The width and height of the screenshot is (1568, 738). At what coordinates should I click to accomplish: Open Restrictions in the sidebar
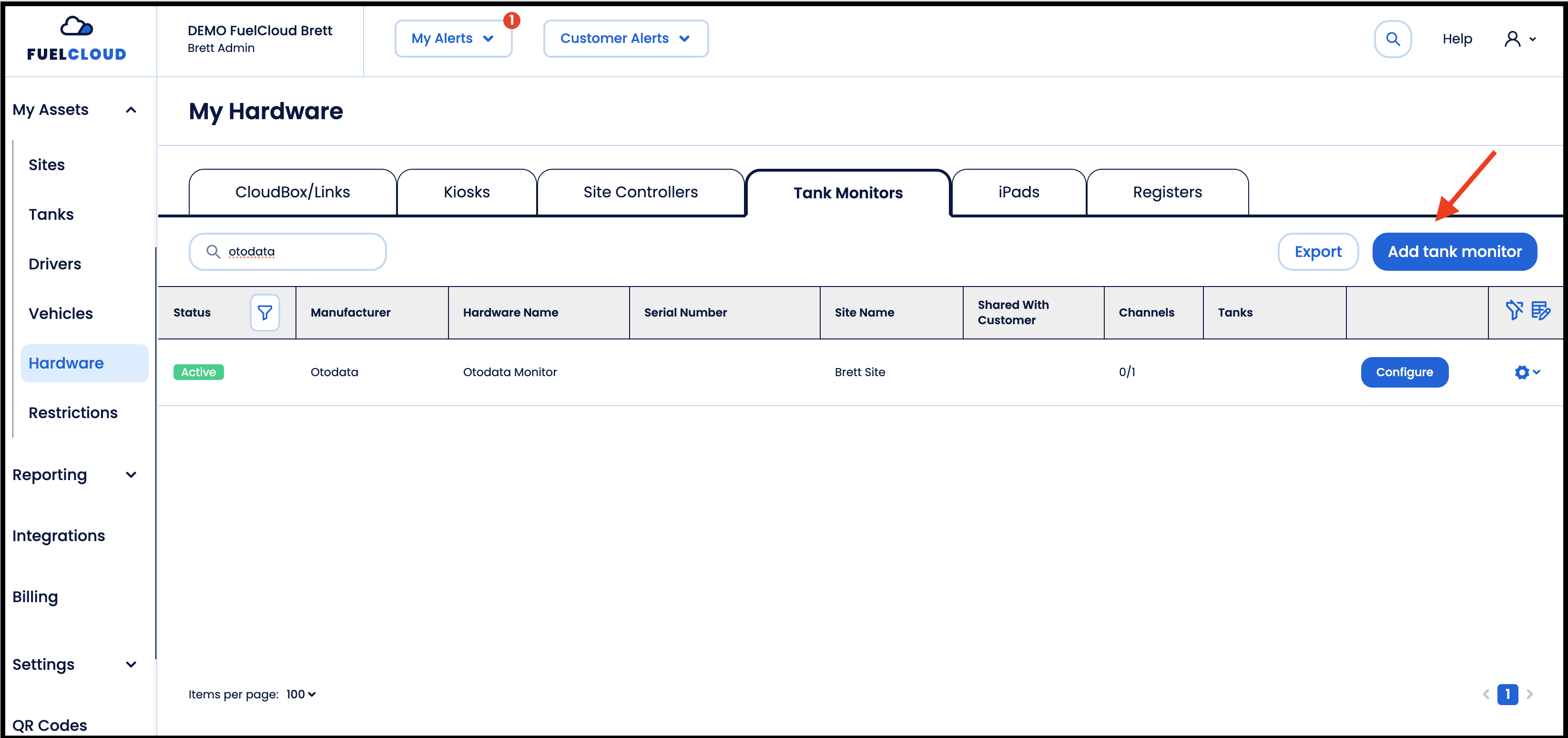pos(73,413)
